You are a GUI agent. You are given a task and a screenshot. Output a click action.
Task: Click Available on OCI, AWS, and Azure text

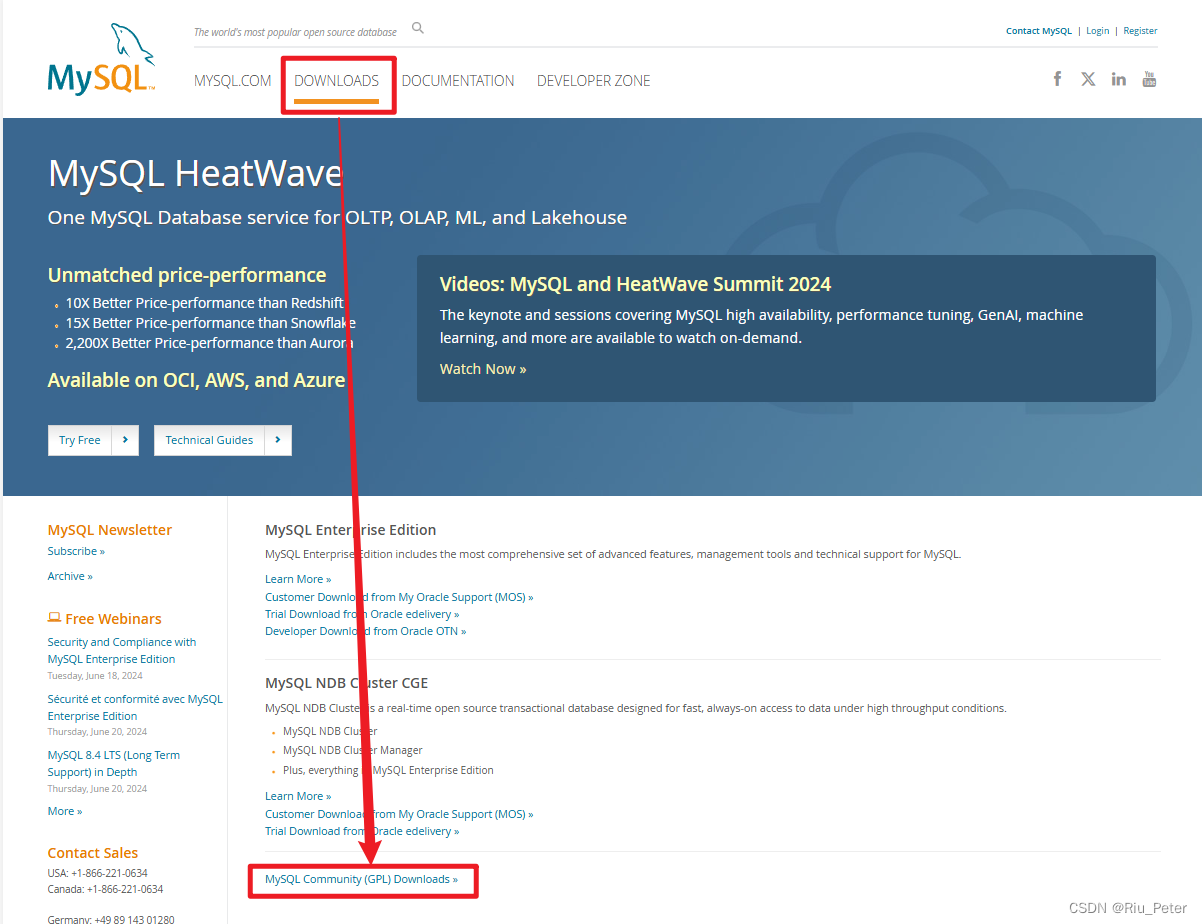pyautogui.click(x=196, y=380)
